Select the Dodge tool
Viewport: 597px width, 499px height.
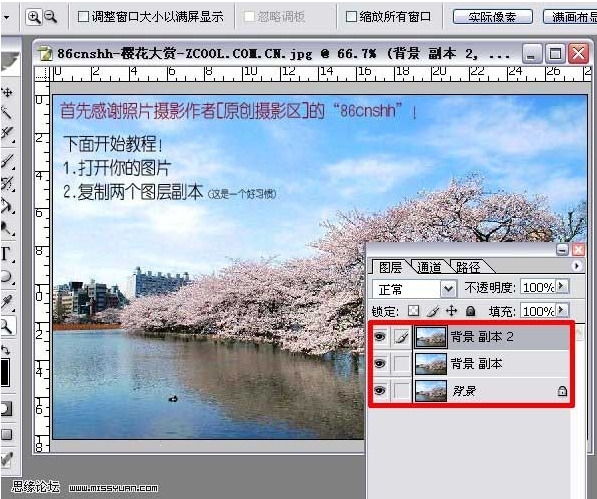pyautogui.click(x=7, y=228)
